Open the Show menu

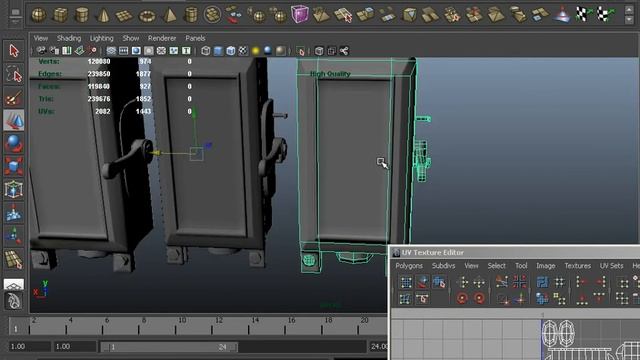point(131,38)
